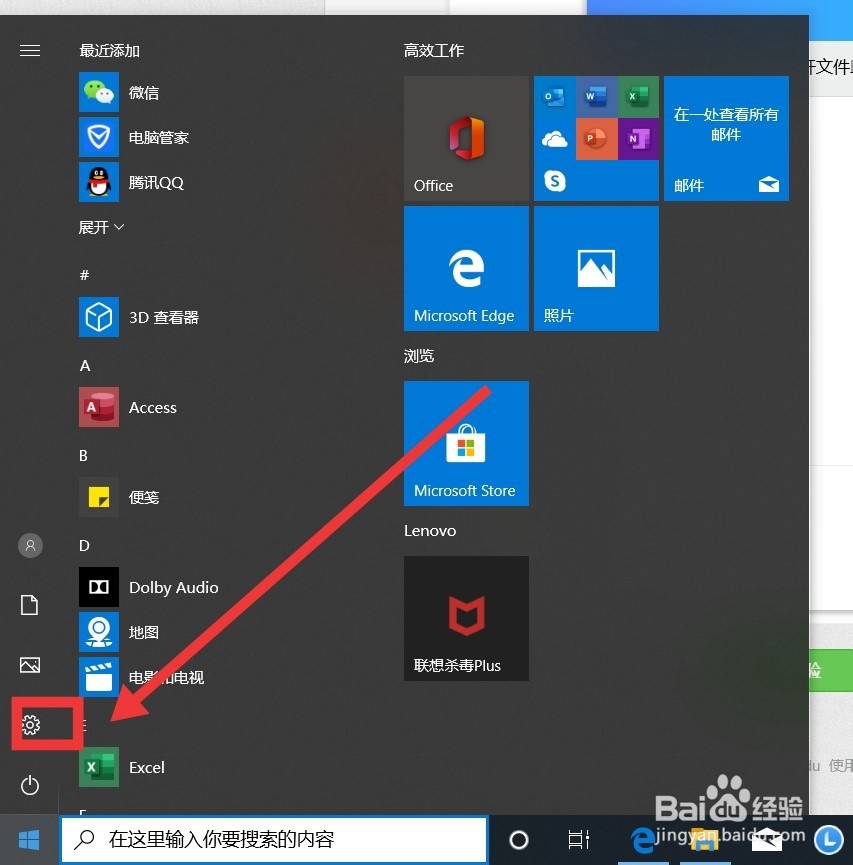Click the A letter header in app list
The width and height of the screenshot is (853, 865).
pyautogui.click(x=85, y=365)
